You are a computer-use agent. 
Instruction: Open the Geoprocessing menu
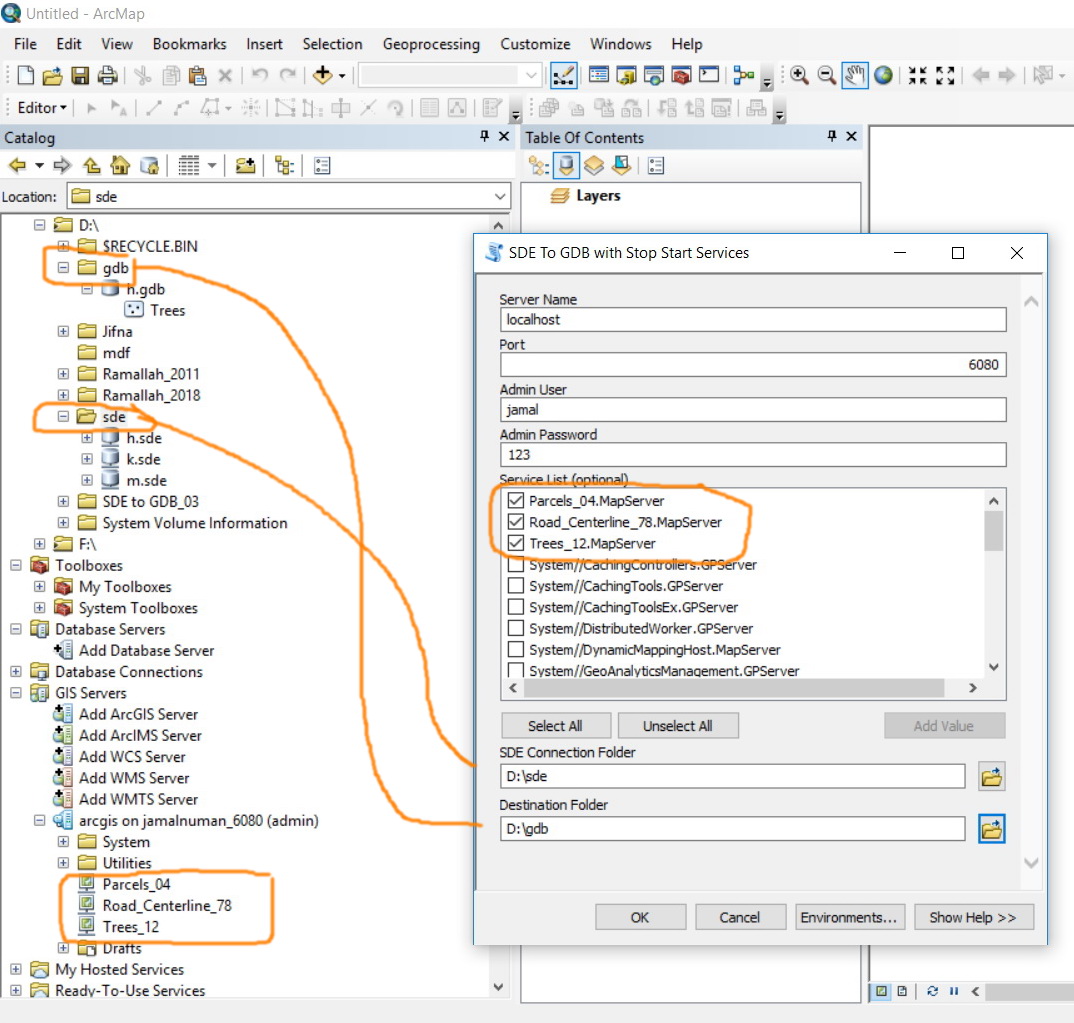[432, 44]
